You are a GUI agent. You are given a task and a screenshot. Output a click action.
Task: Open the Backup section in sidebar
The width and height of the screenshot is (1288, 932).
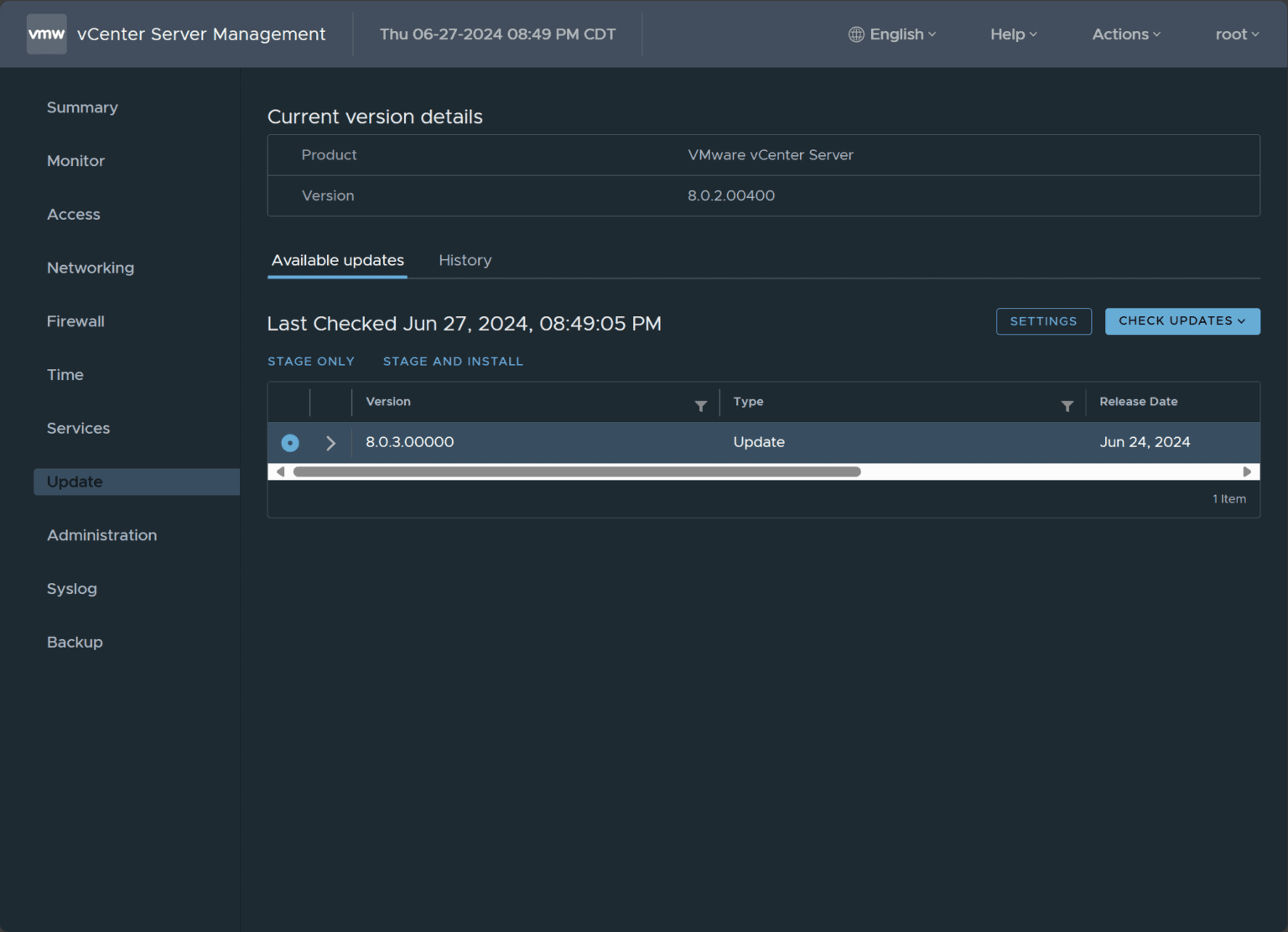[75, 642]
